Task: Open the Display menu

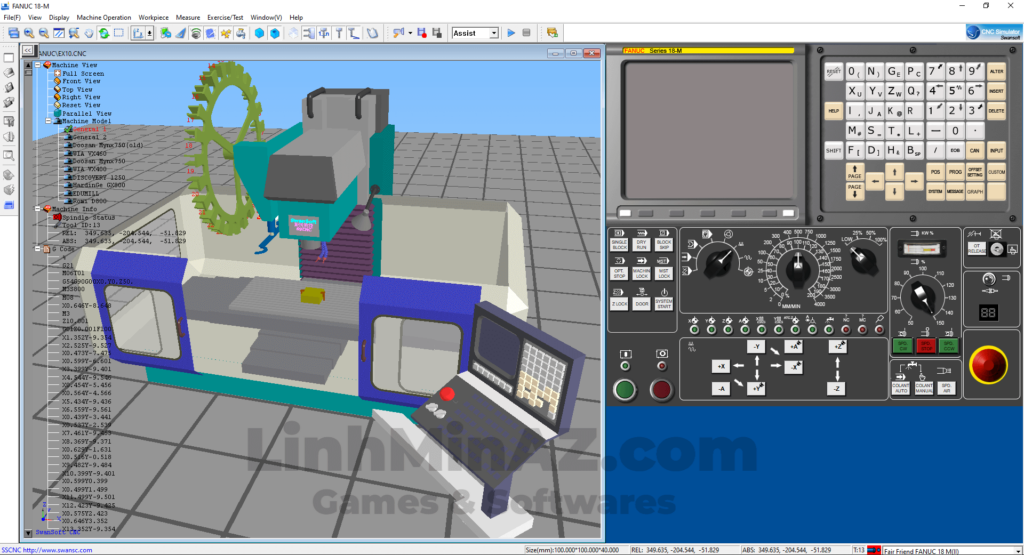Action: click(x=59, y=18)
